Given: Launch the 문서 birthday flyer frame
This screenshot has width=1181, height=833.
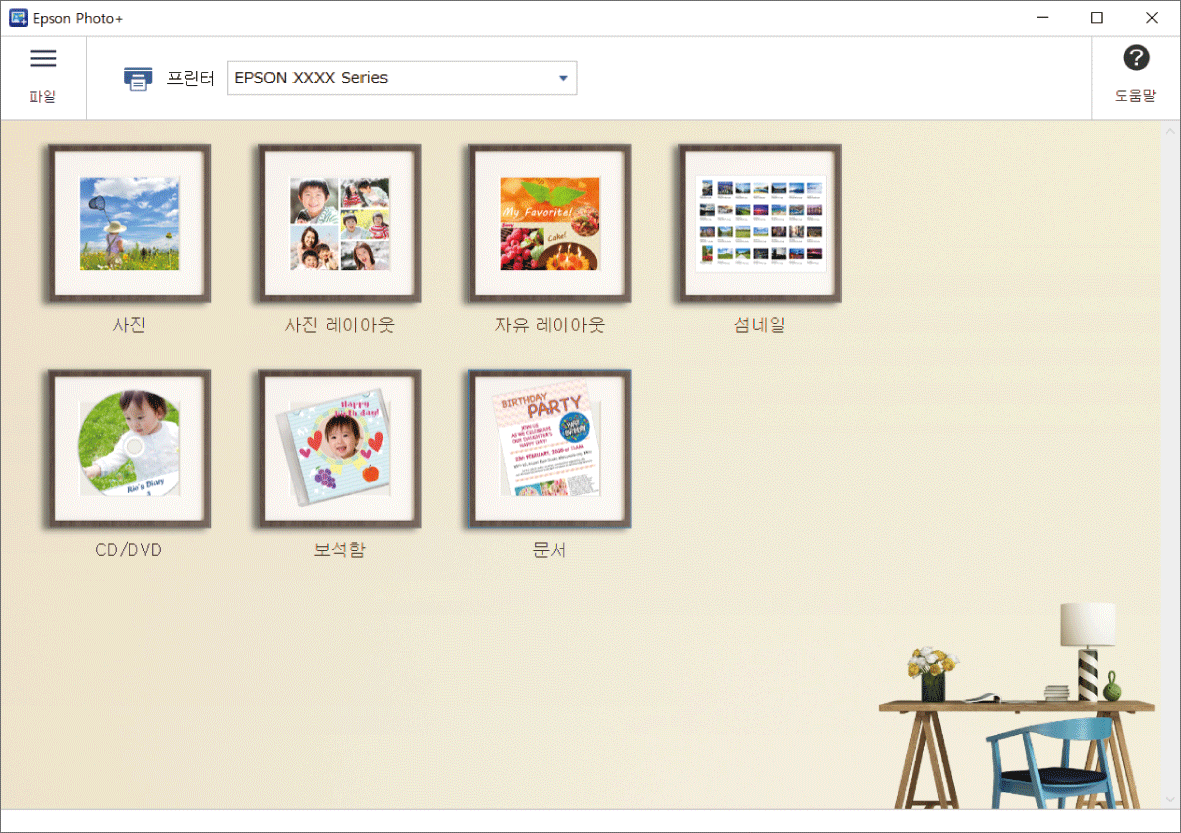Looking at the screenshot, I should (x=549, y=449).
